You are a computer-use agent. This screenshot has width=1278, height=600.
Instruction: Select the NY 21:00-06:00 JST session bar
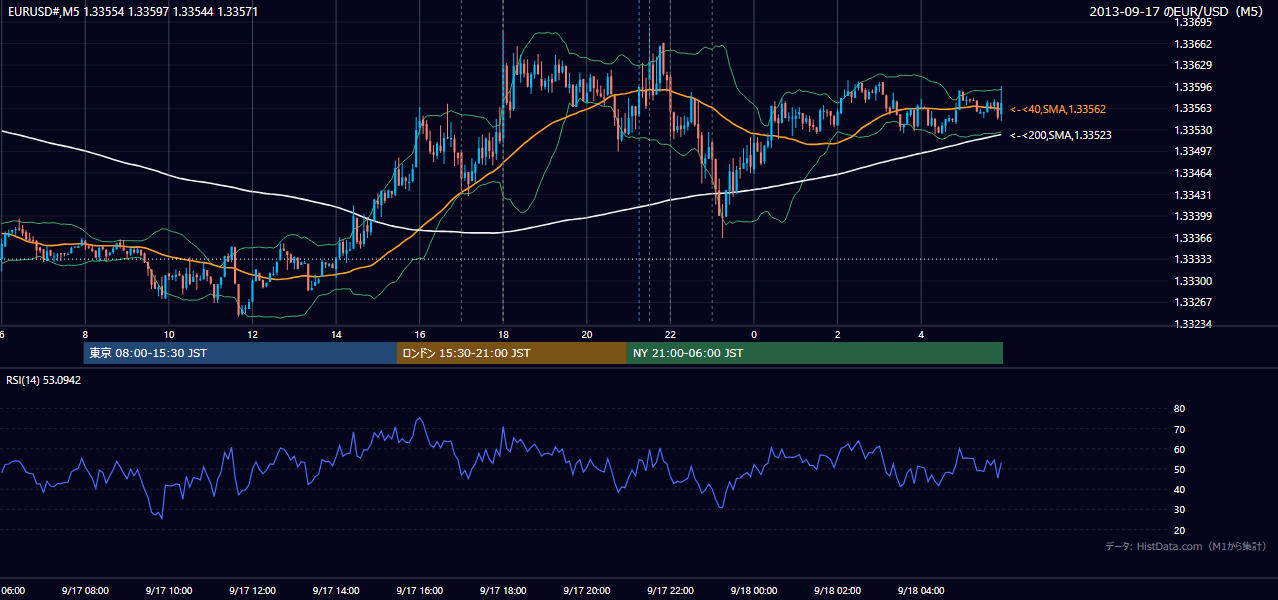(x=815, y=353)
